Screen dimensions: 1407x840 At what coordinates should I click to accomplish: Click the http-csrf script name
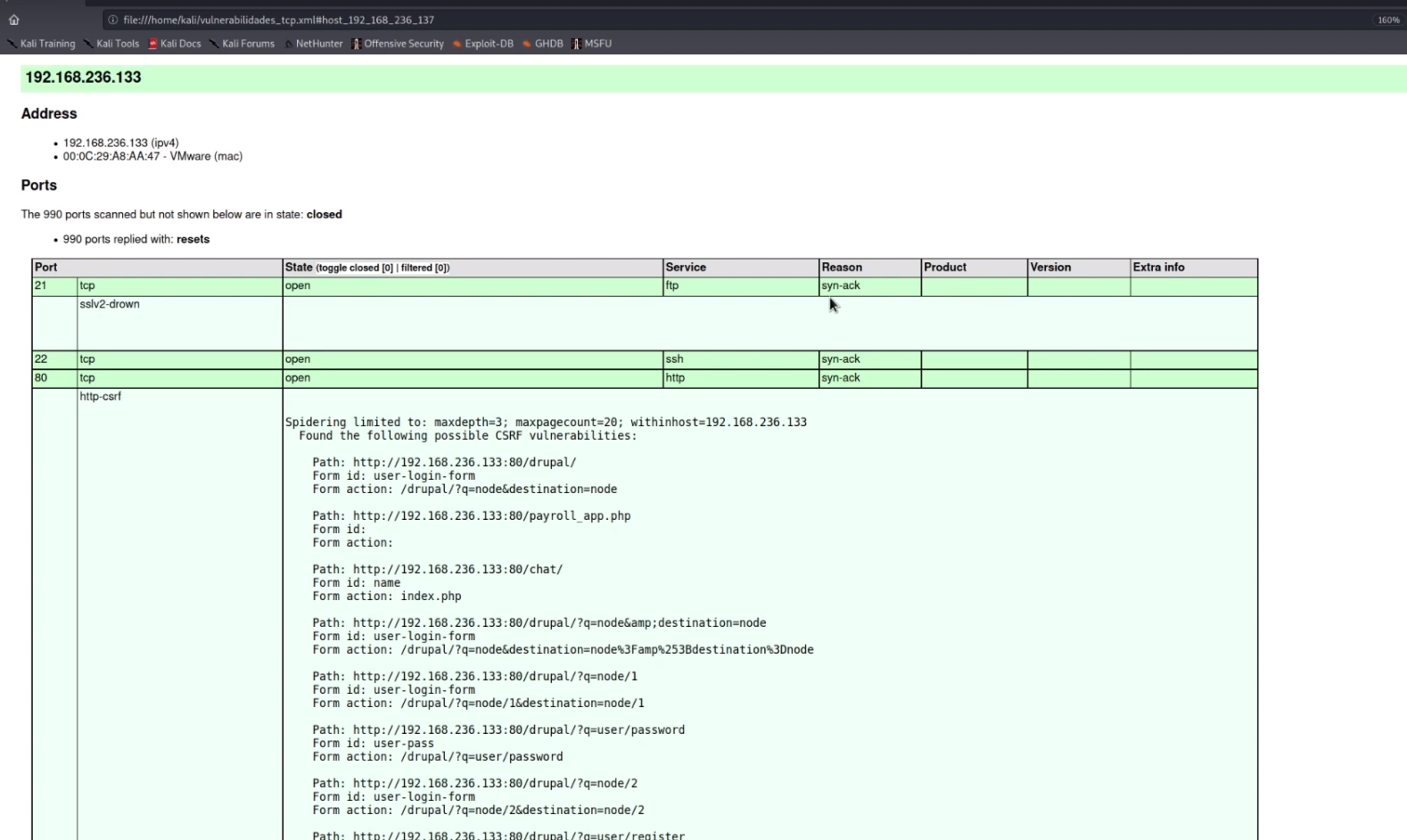coord(100,397)
